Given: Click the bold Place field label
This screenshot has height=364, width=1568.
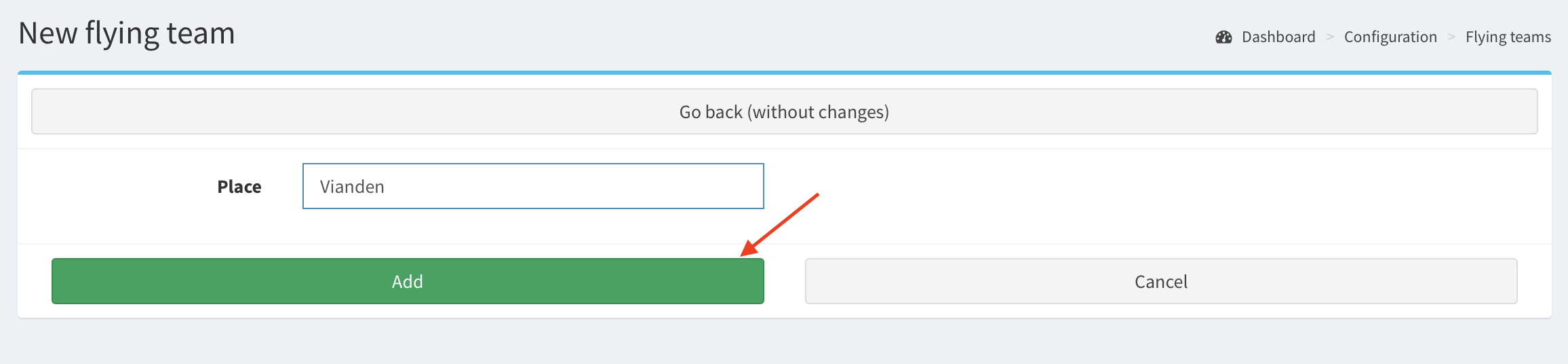Looking at the screenshot, I should click(239, 187).
